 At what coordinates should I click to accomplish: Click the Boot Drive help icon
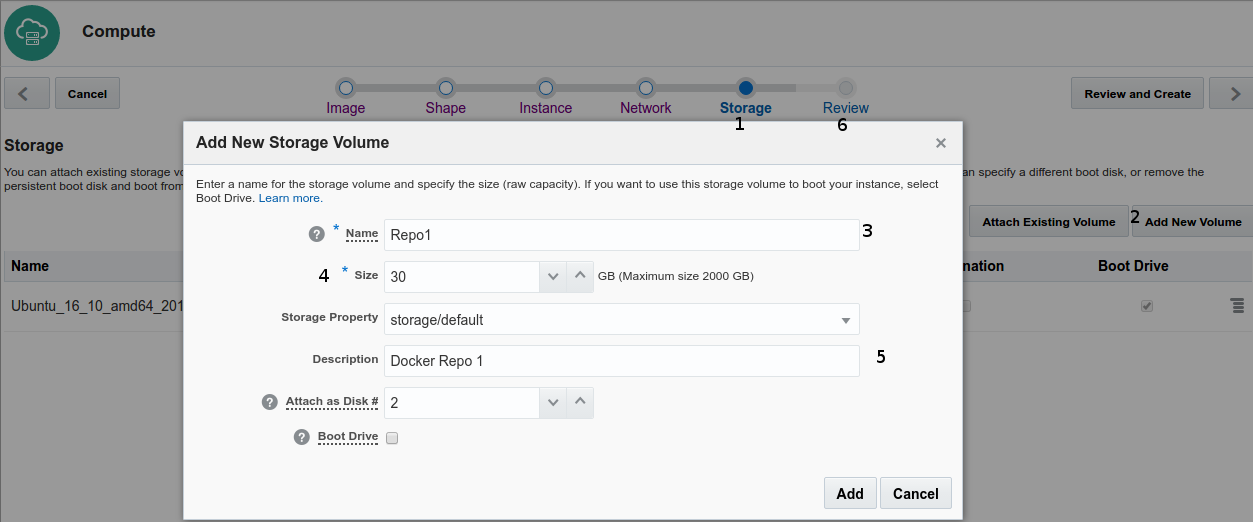(302, 437)
